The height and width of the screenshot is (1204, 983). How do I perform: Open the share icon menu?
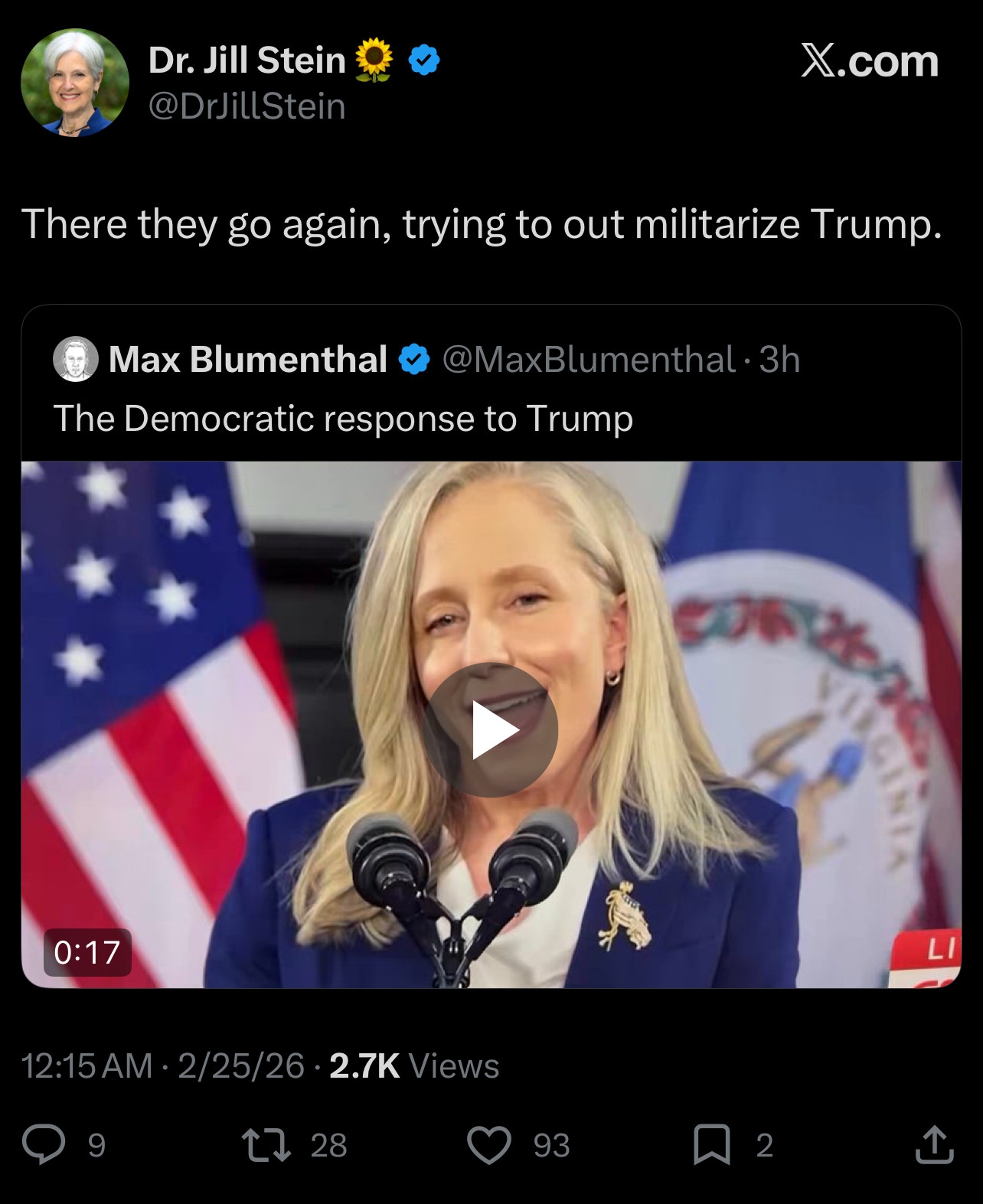934,1145
